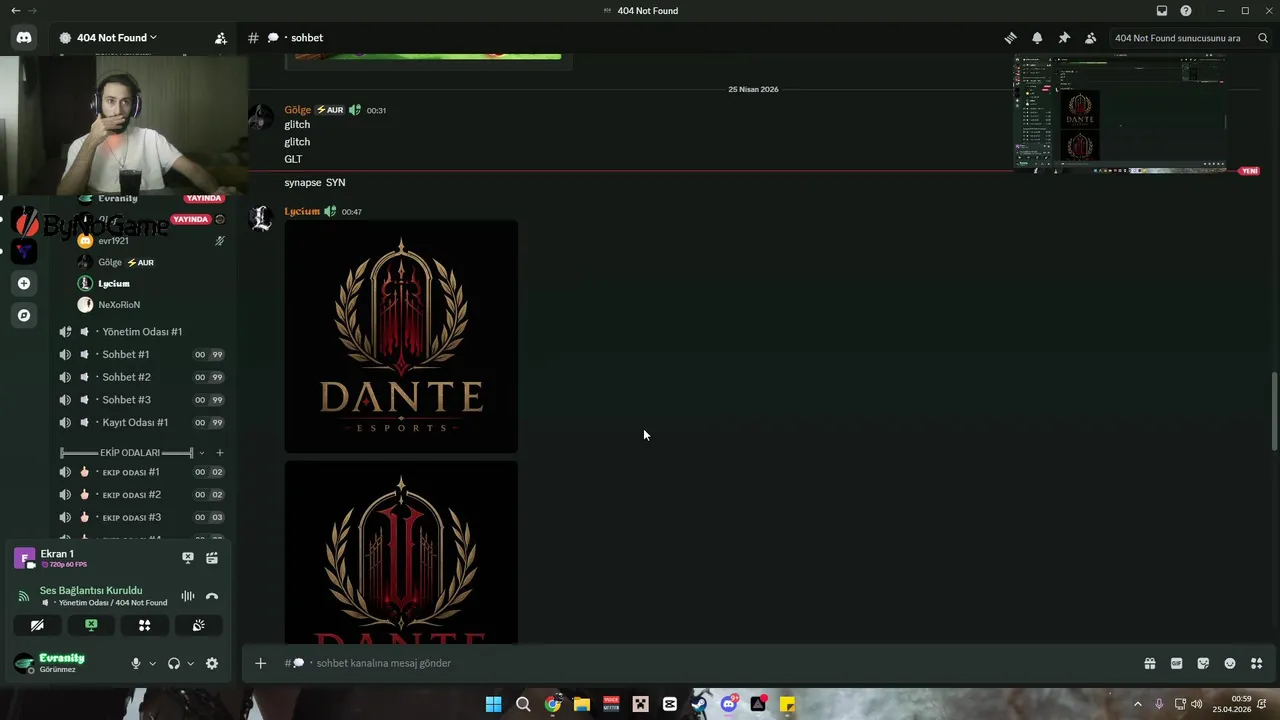Open headphone output options dropdown

tap(190, 663)
